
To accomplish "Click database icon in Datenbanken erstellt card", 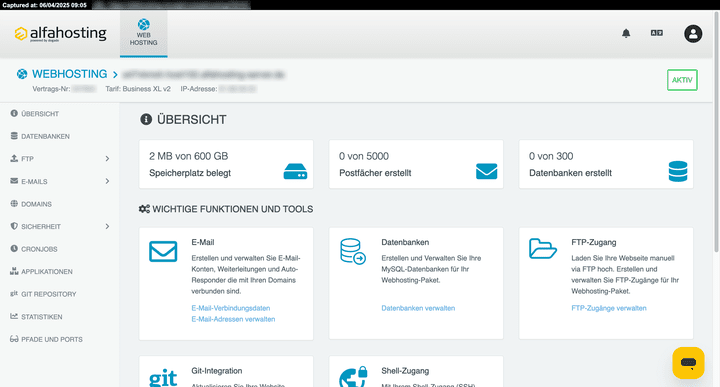I will click(x=678, y=171).
